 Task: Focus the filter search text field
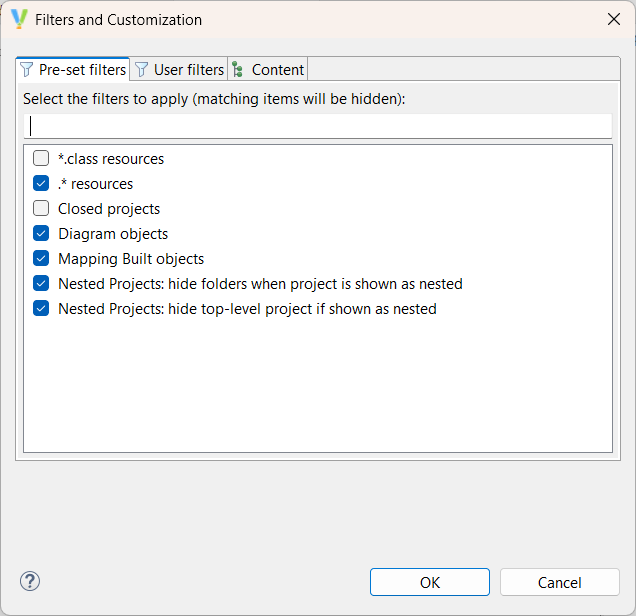(x=317, y=126)
